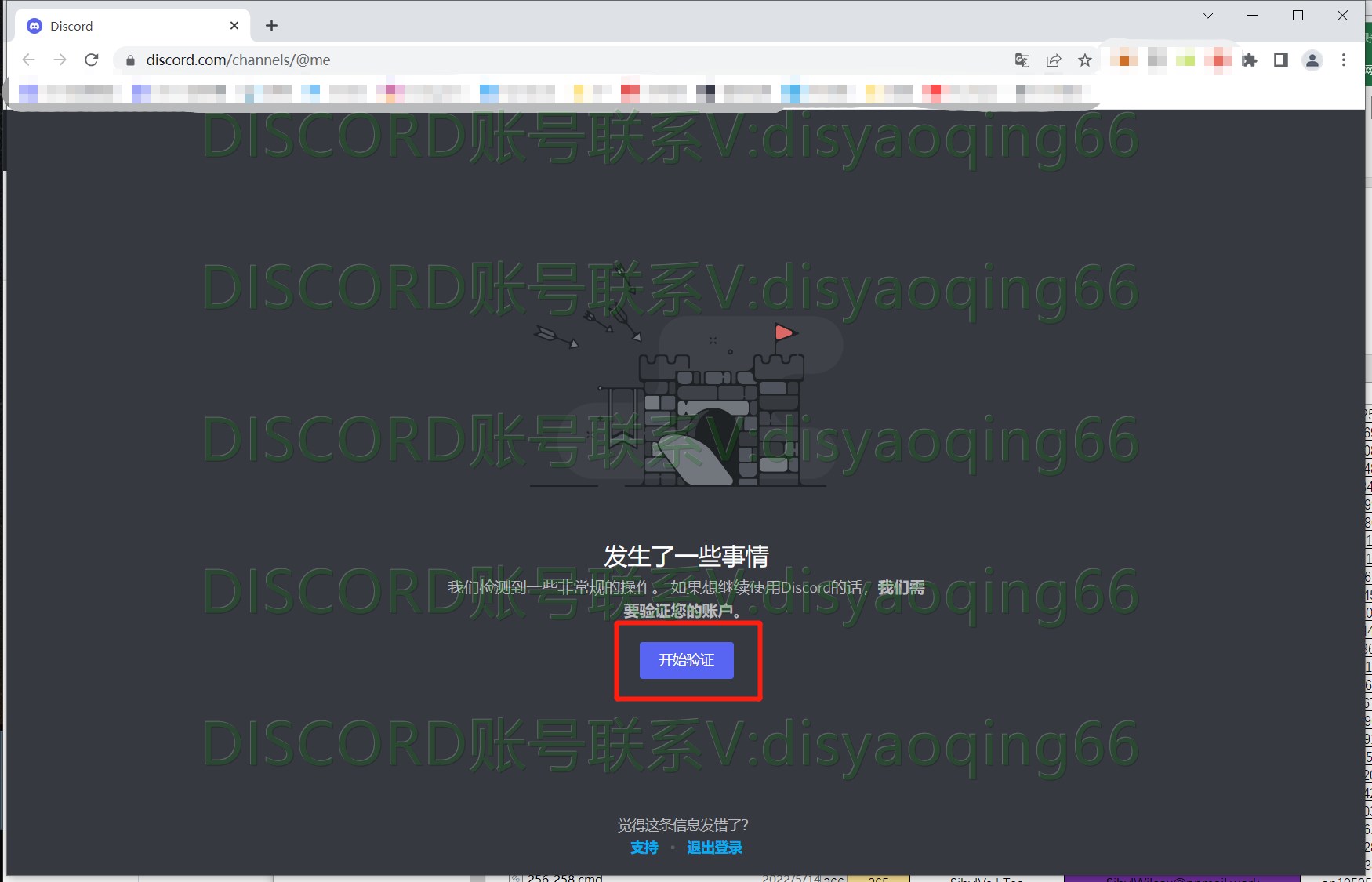Image resolution: width=1372 pixels, height=882 pixels.
Task: Reload the Discord page
Action: click(92, 60)
